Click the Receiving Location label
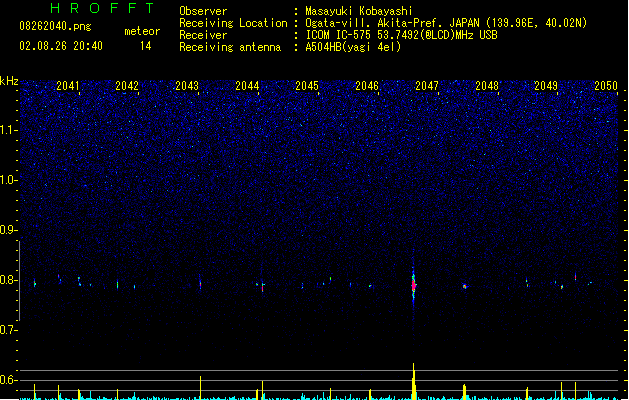The height and width of the screenshot is (400, 629). click(x=233, y=23)
